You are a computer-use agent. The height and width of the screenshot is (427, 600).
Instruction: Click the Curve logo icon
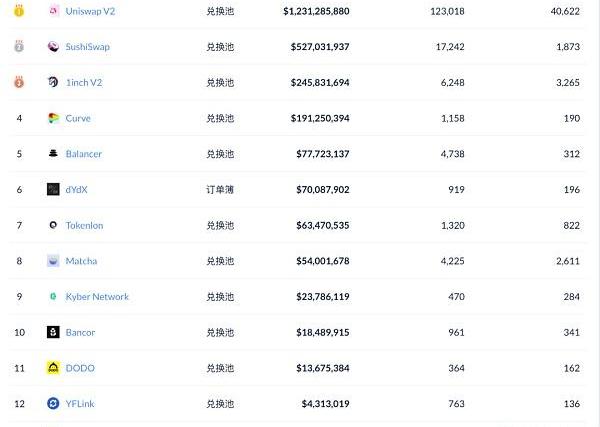coord(53,118)
